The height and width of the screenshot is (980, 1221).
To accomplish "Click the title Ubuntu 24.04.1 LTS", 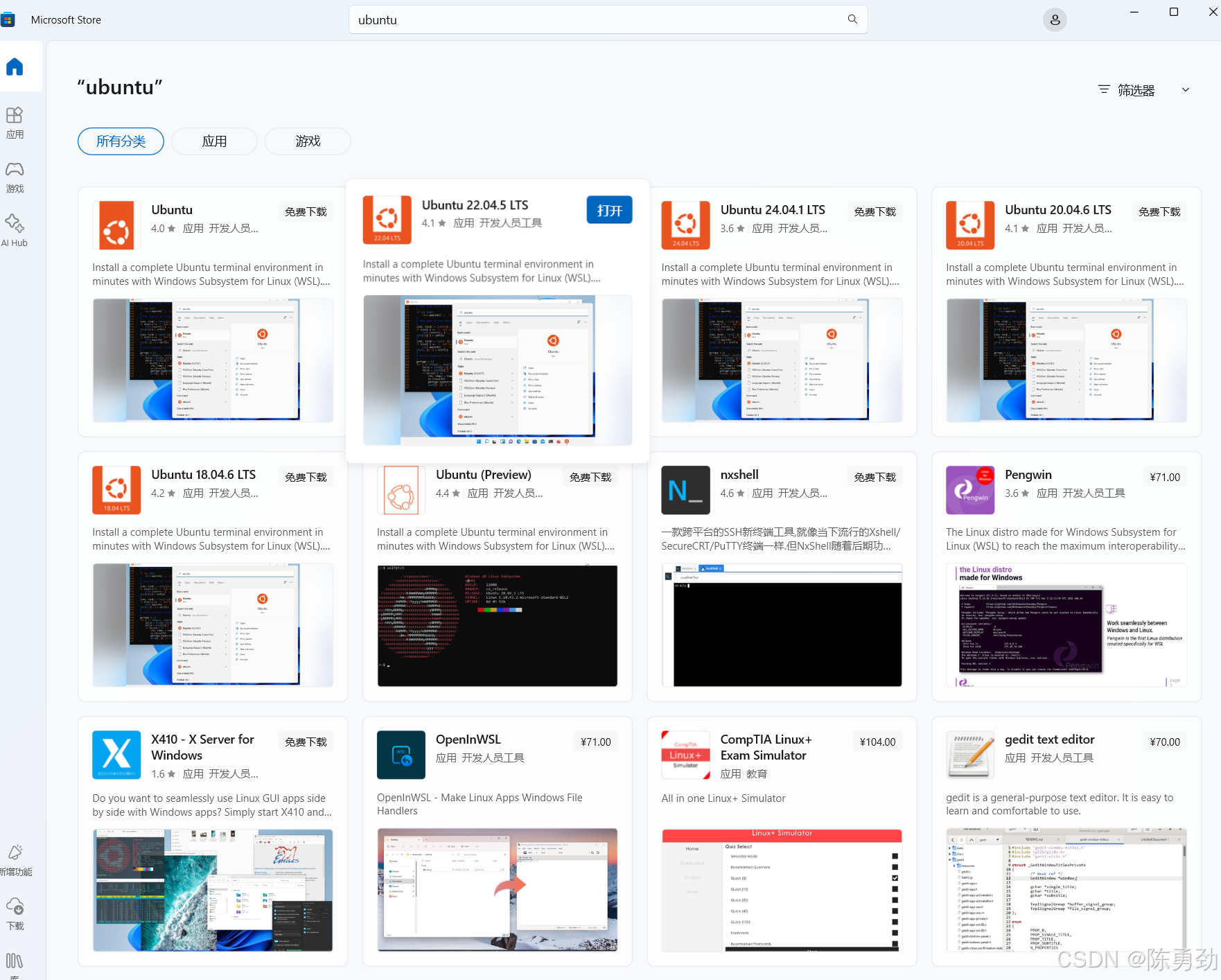I will (773, 210).
